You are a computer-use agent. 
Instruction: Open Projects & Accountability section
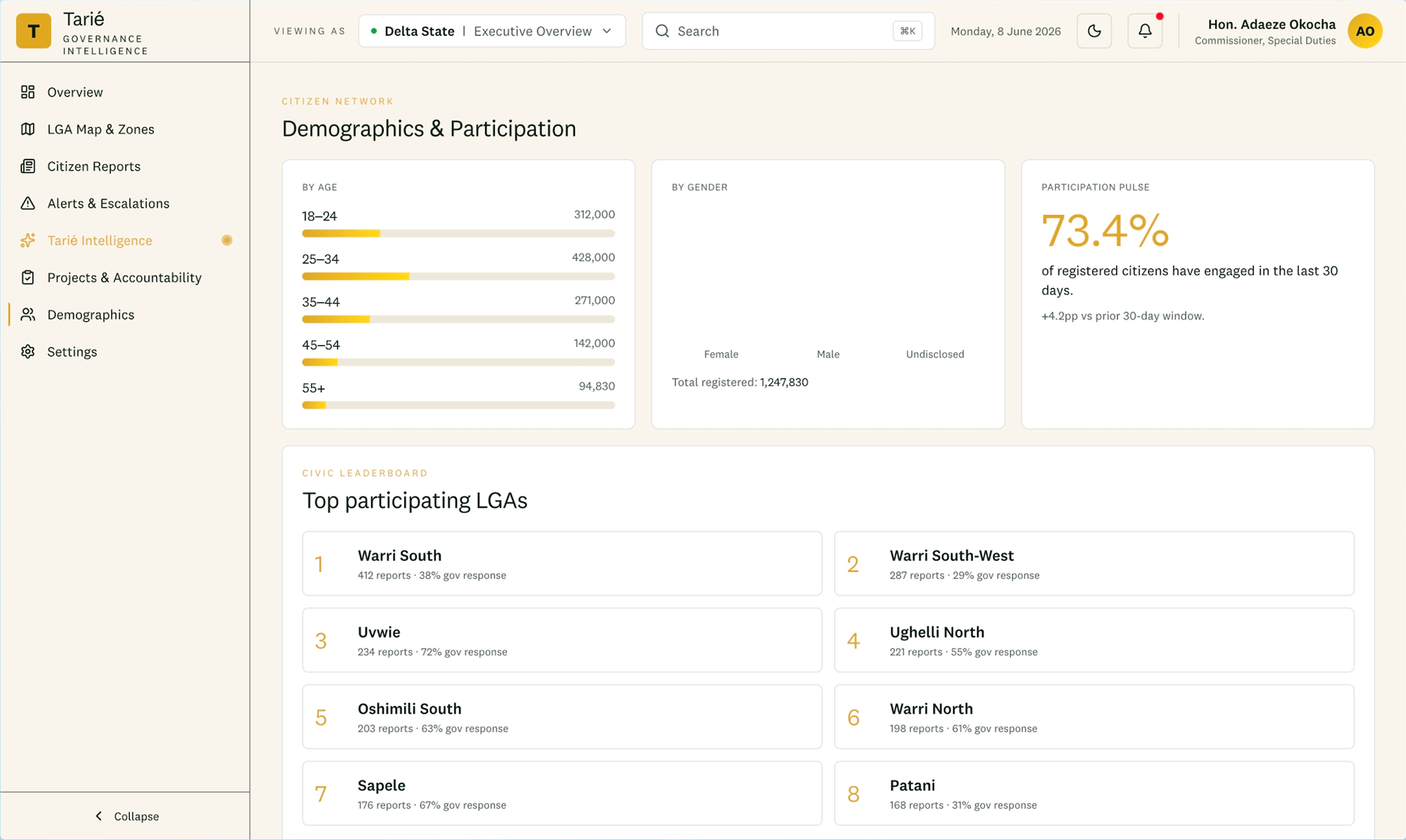[x=125, y=277]
